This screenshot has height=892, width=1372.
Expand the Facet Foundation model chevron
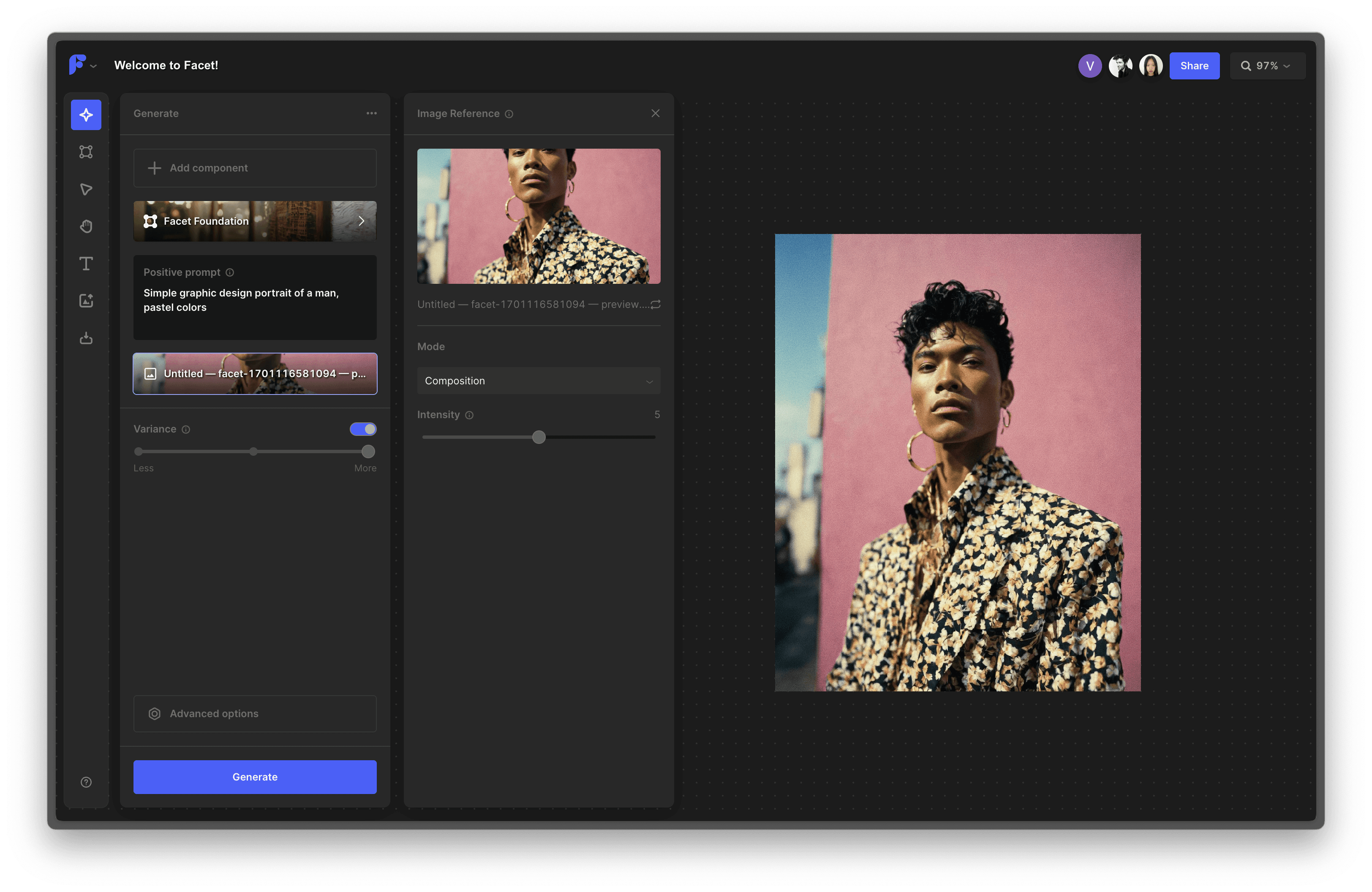pyautogui.click(x=362, y=221)
